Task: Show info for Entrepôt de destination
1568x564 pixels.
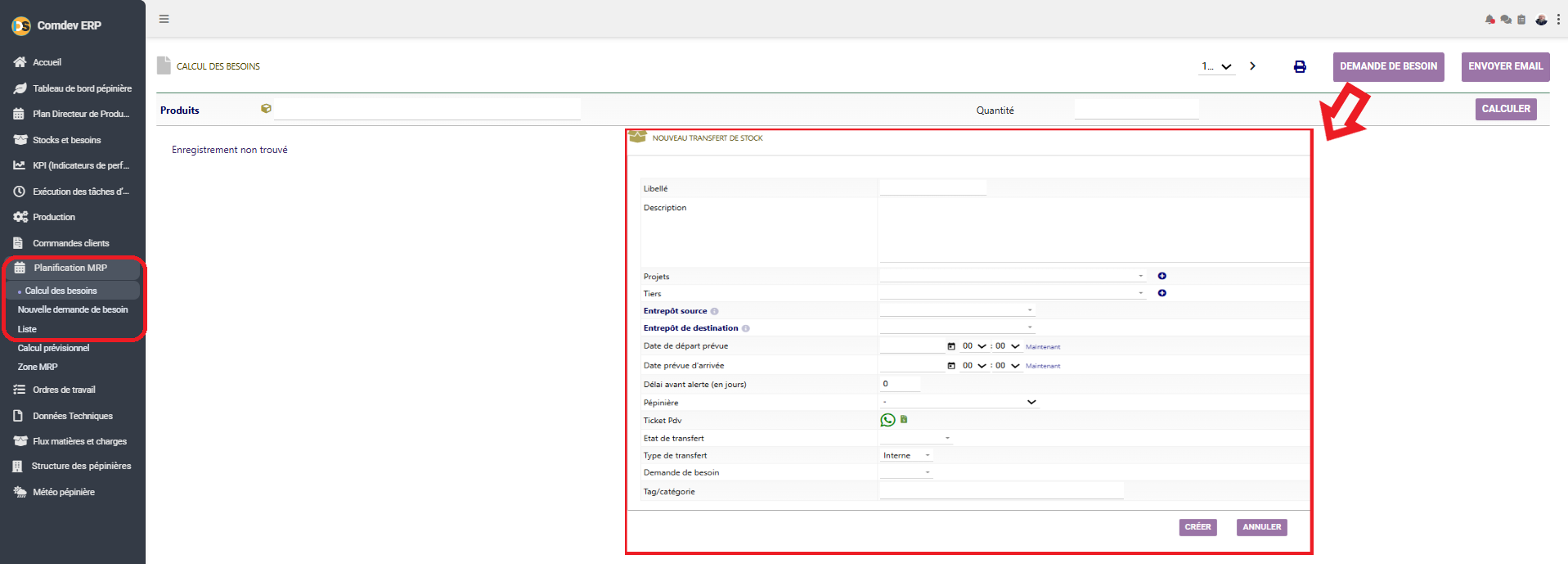Action: 745,328
